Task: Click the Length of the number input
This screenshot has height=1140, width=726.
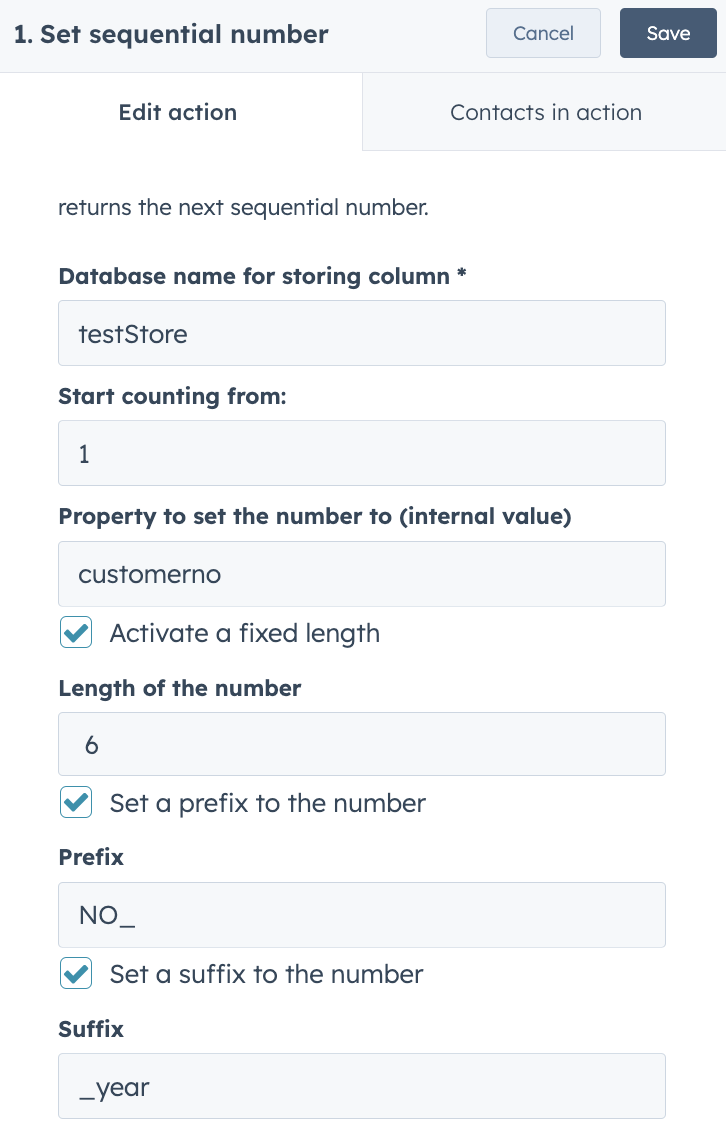Action: pyautogui.click(x=361, y=744)
